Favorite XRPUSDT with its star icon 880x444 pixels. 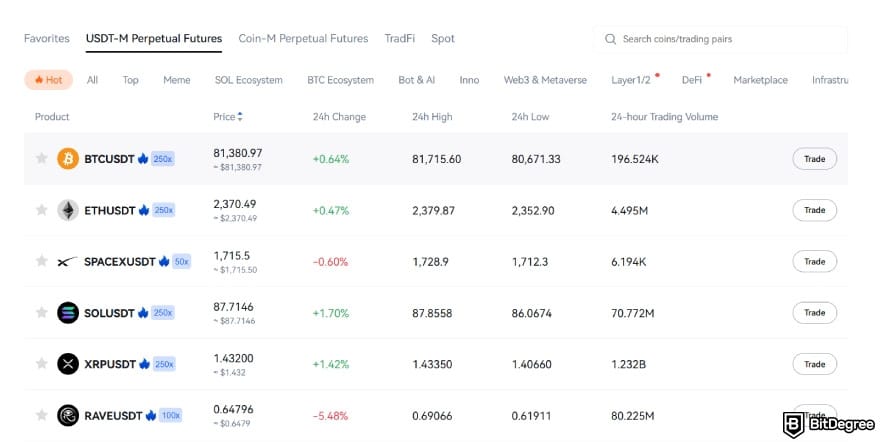pos(42,364)
